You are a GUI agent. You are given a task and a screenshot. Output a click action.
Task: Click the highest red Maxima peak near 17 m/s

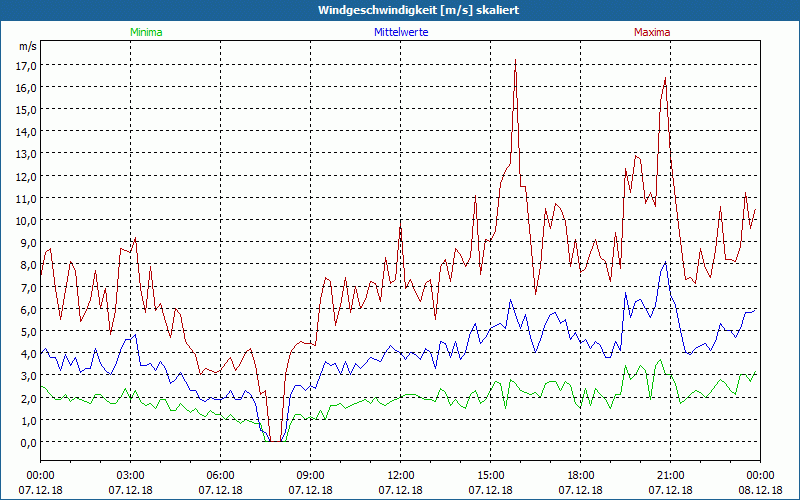(x=515, y=61)
